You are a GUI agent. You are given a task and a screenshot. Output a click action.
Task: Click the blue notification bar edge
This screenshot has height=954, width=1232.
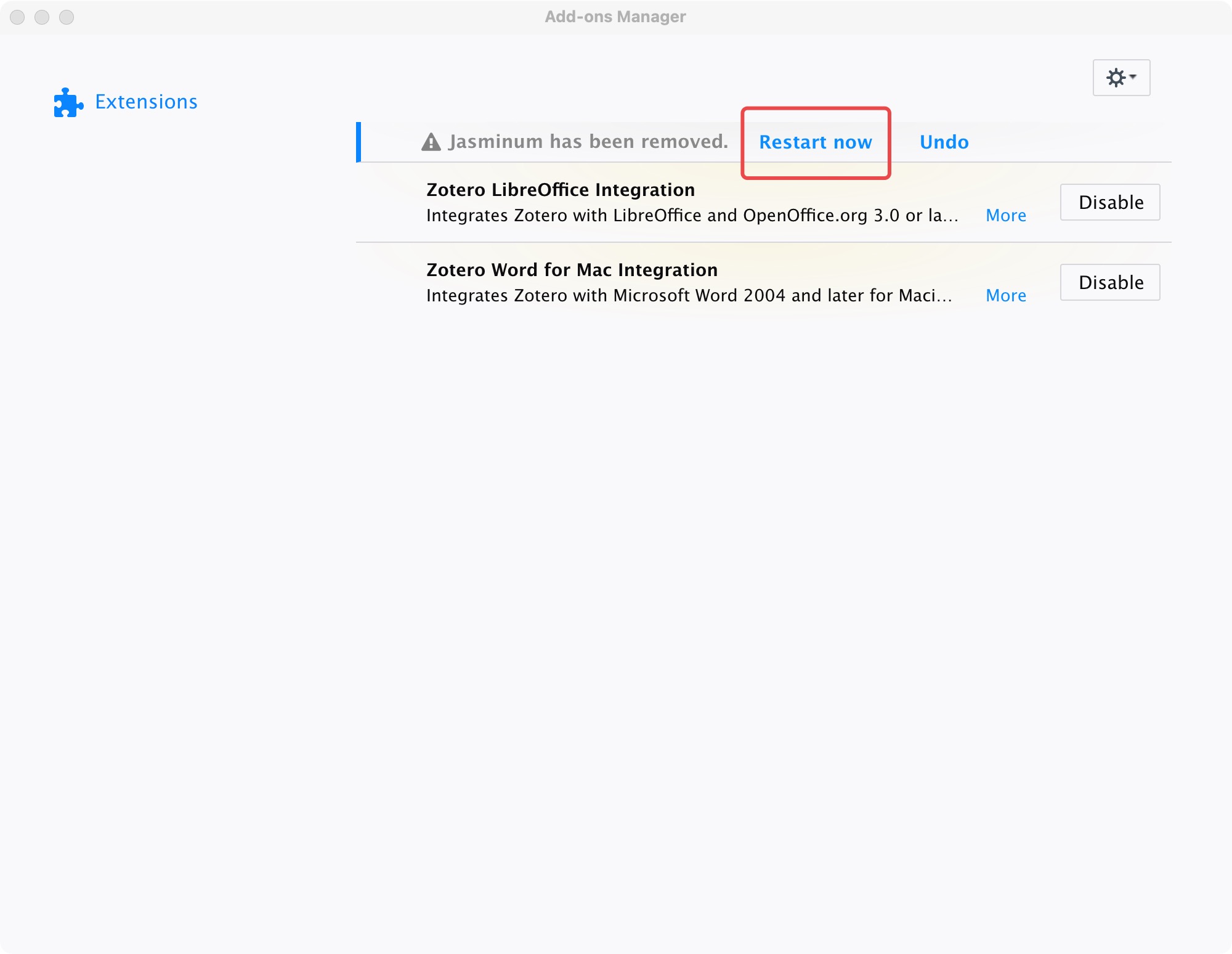point(359,142)
